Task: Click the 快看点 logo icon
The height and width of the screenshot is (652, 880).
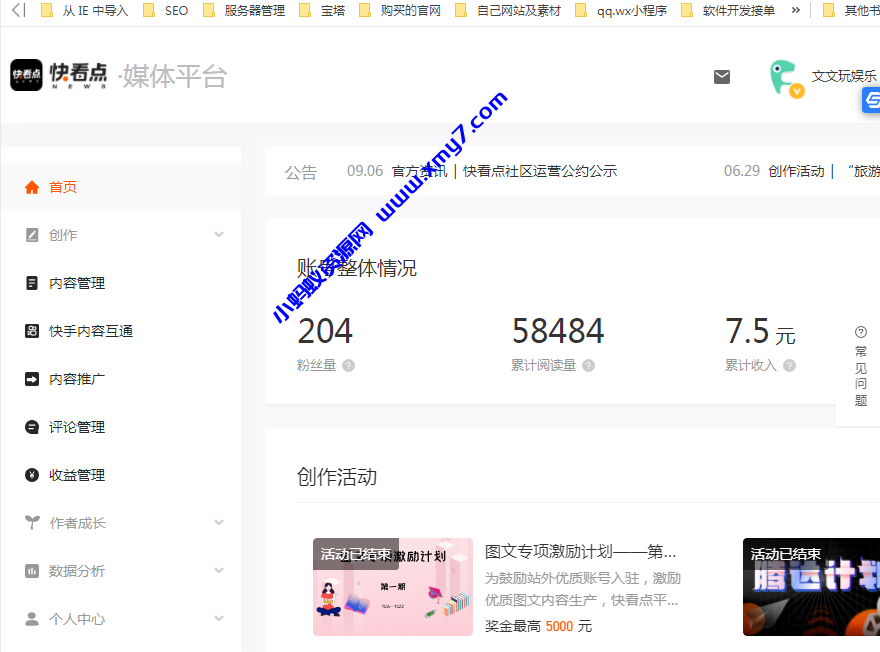Action: tap(26, 75)
